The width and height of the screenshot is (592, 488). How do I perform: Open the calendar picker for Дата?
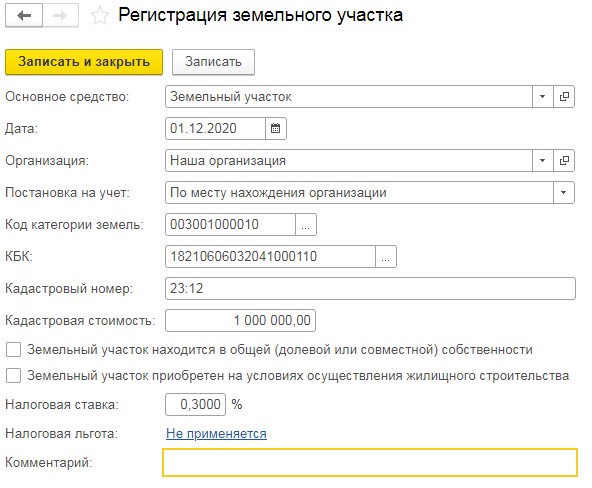click(x=276, y=128)
